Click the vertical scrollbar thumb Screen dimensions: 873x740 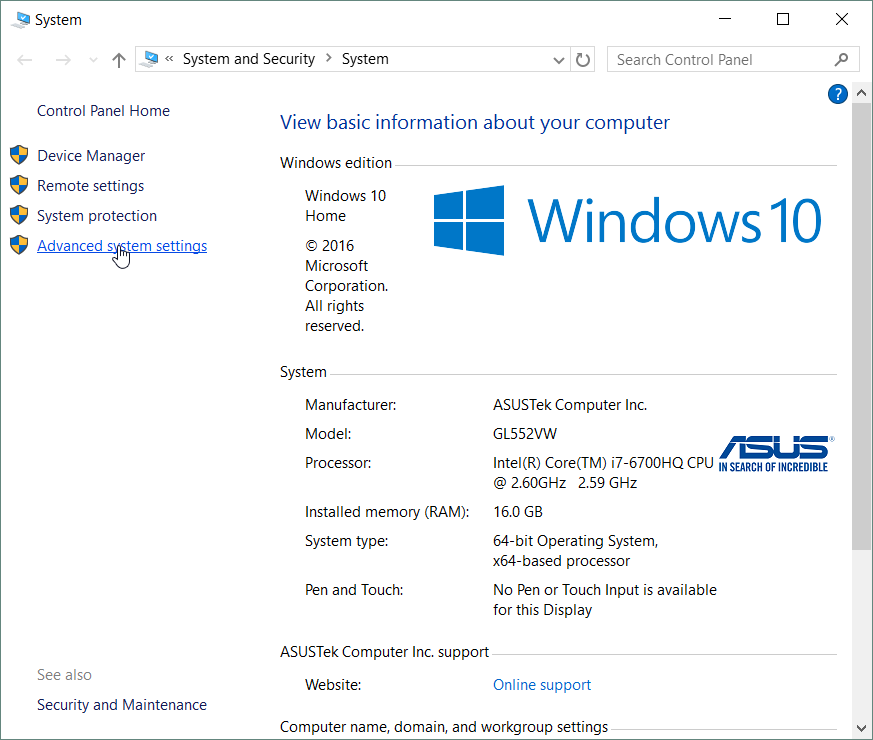(x=861, y=326)
